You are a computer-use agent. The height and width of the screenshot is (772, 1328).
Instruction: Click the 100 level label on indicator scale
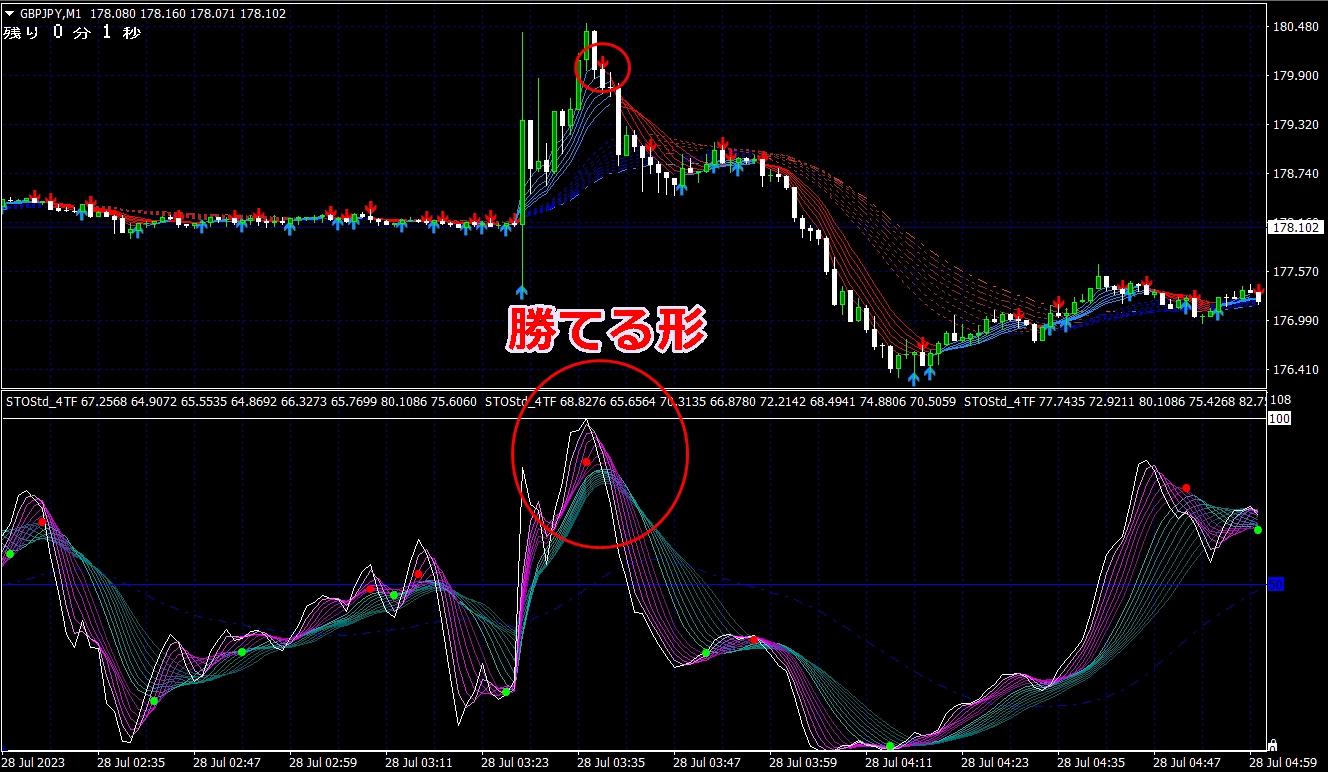[x=1279, y=419]
